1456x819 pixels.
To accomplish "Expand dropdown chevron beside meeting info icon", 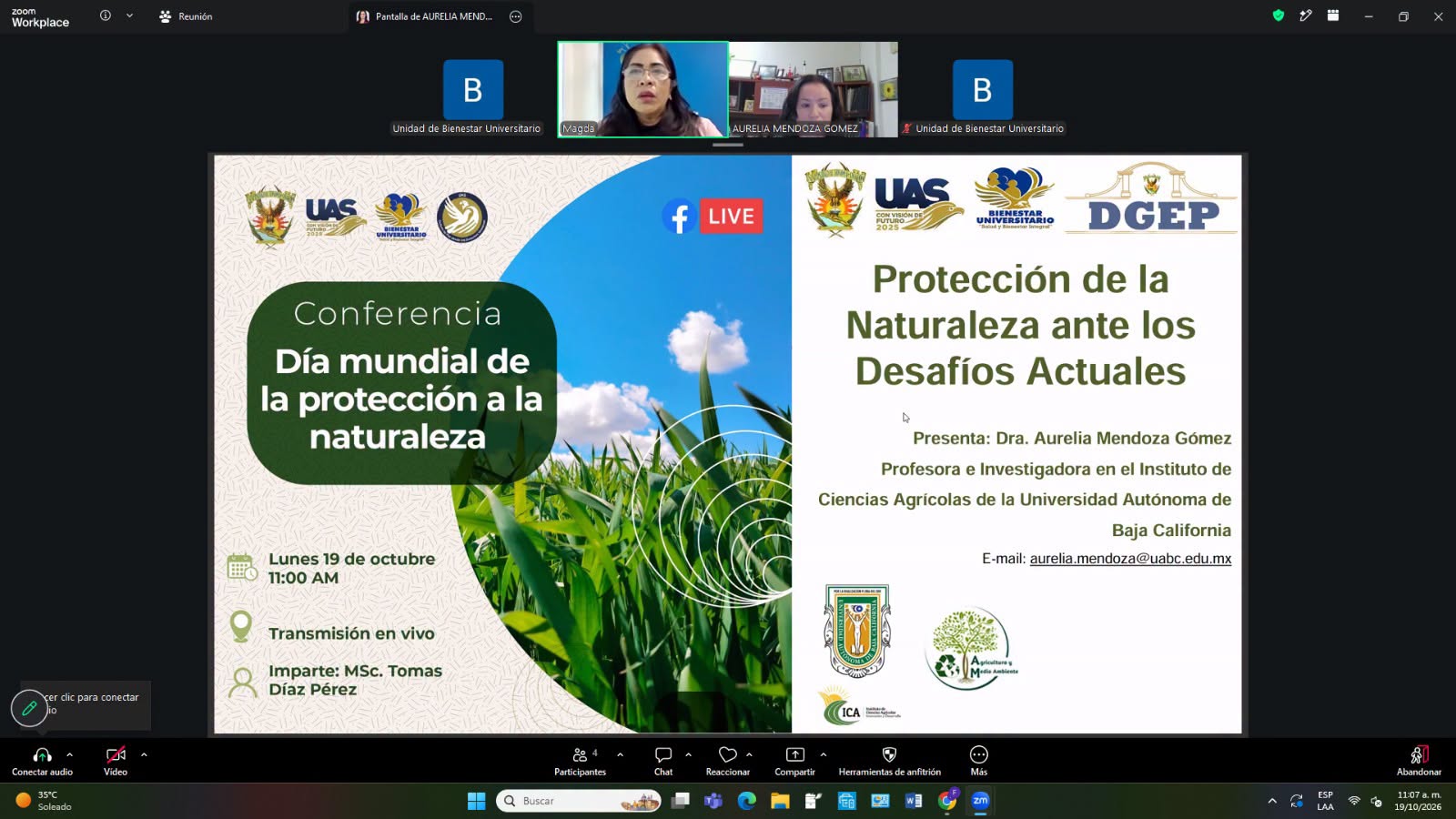I will (129, 15).
